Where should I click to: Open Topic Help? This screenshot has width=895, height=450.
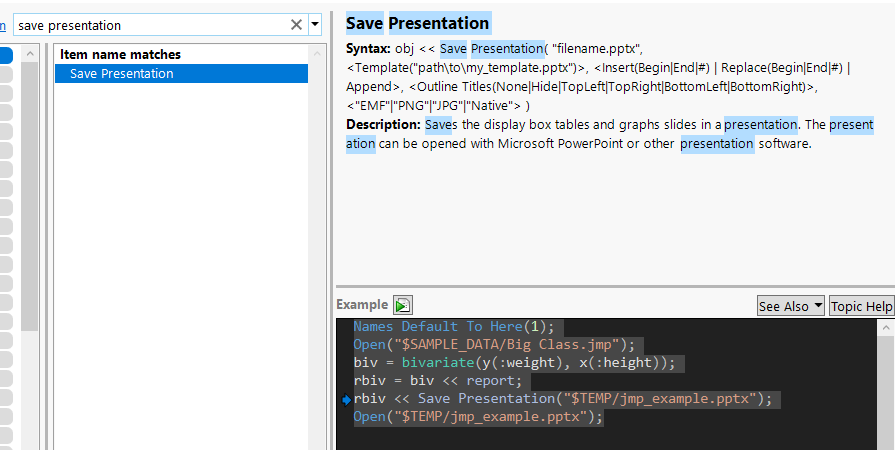point(861,306)
